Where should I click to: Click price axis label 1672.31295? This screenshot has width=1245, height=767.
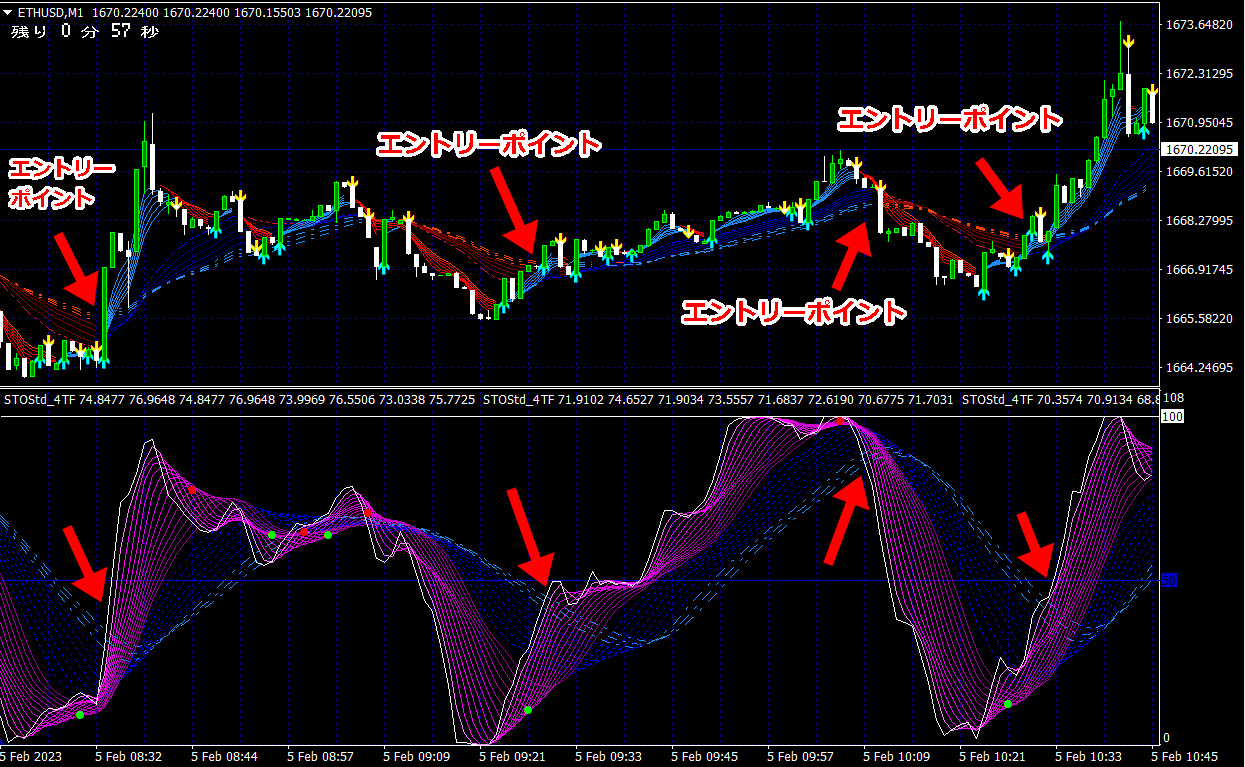pos(1199,74)
